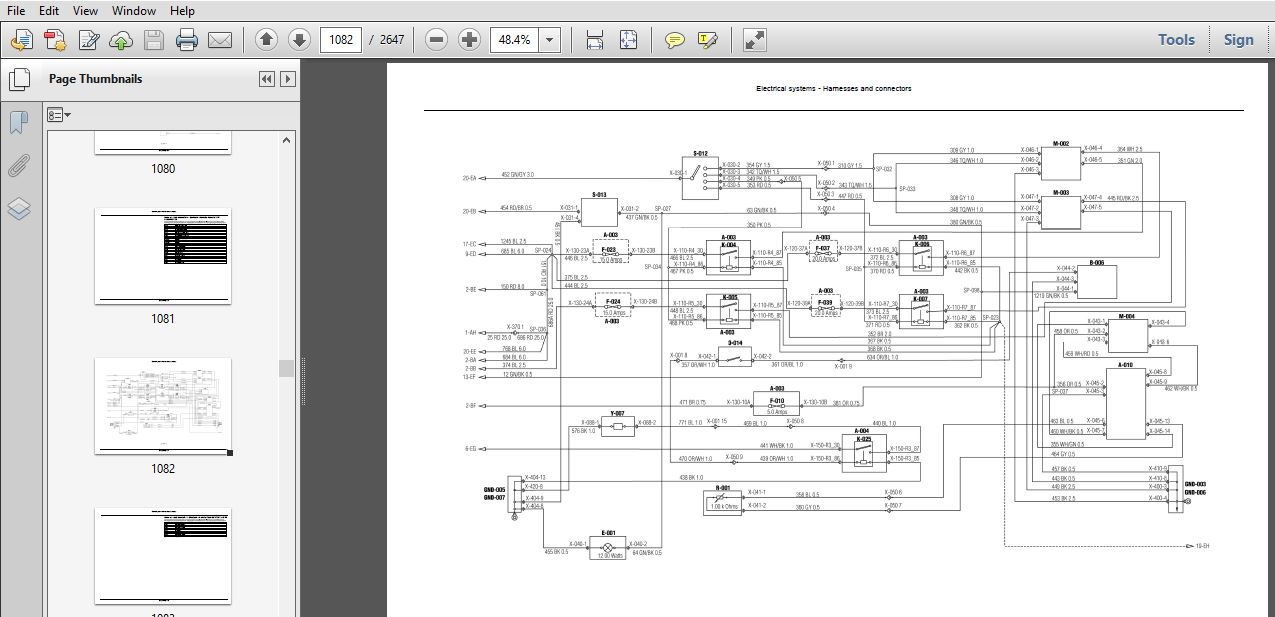1275x617 pixels.
Task: Click the Edit/sign document icon
Action: pyautogui.click(x=88, y=40)
